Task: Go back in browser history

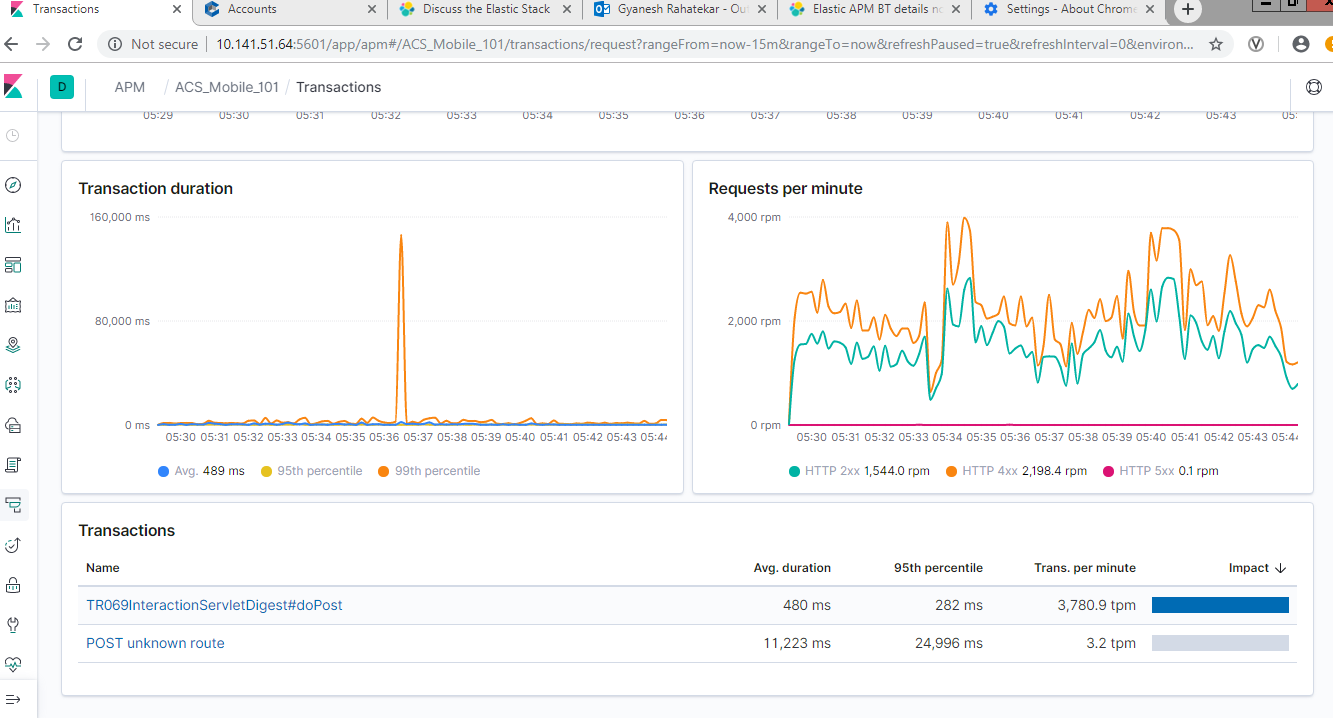Action: pyautogui.click(x=12, y=44)
